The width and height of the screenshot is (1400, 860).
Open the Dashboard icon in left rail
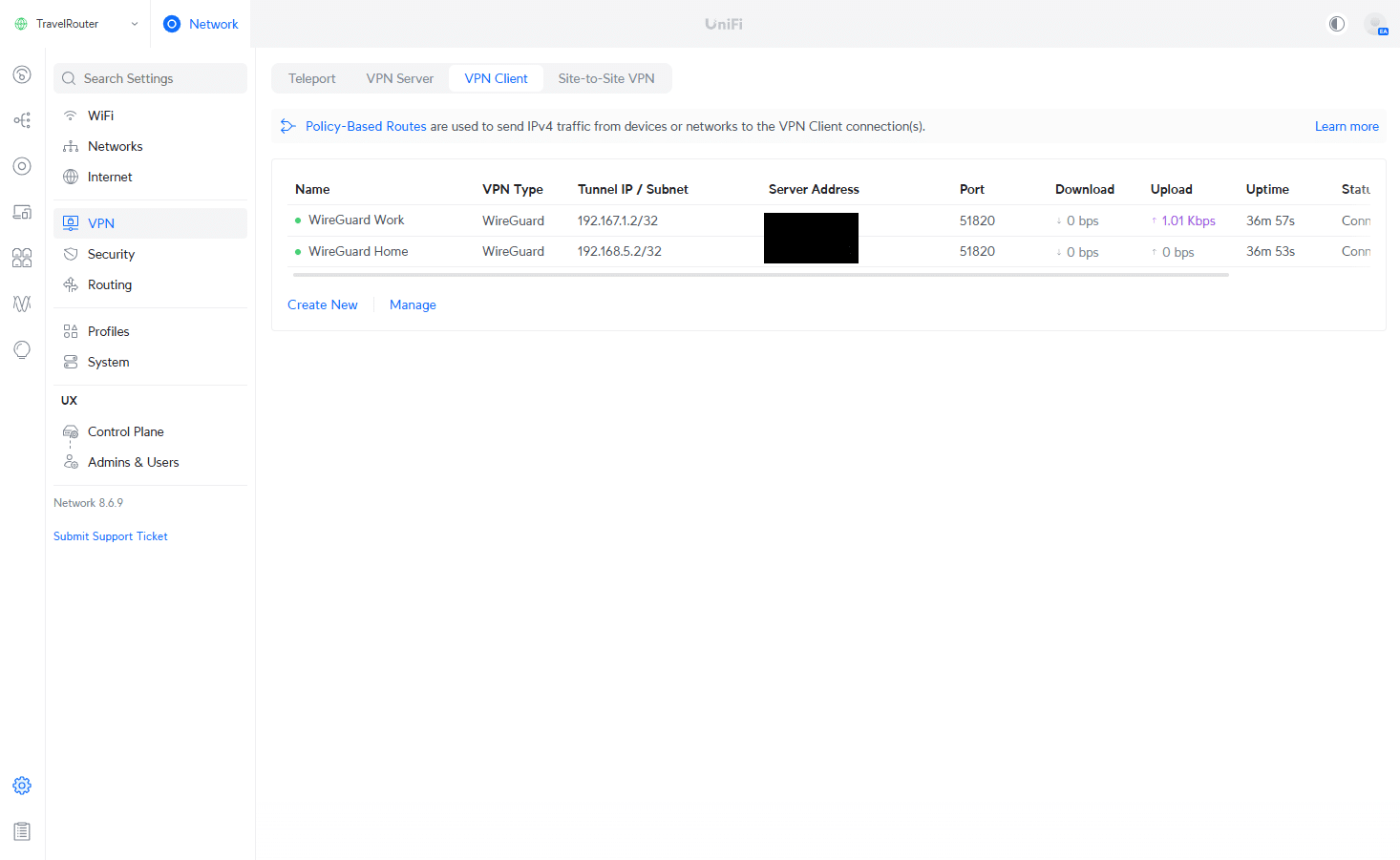pos(22,74)
